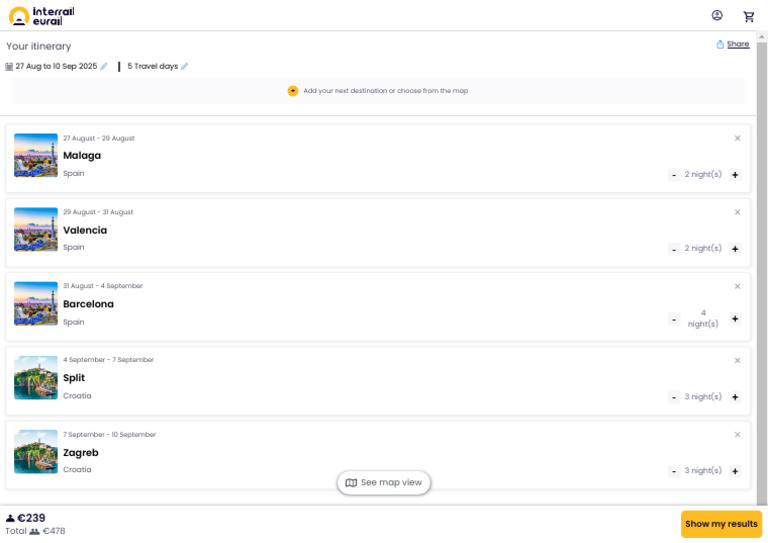Image resolution: width=768 pixels, height=543 pixels.
Task: Increase nights in Barcelona
Action: pyautogui.click(x=735, y=319)
